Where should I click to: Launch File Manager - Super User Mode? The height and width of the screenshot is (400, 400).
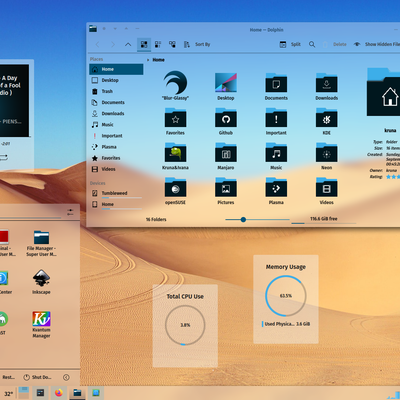tap(41, 244)
